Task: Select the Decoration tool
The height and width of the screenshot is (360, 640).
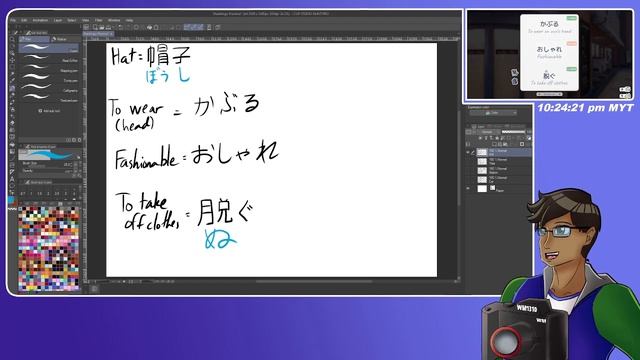Action: tap(12, 116)
